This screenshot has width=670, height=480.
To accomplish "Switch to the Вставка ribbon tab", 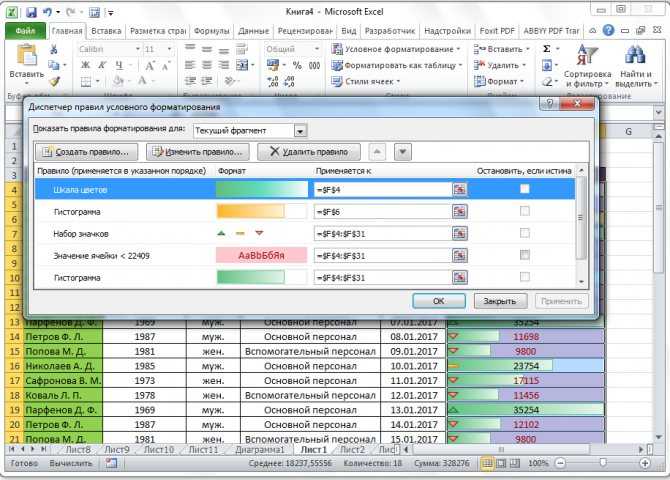I will 106,31.
